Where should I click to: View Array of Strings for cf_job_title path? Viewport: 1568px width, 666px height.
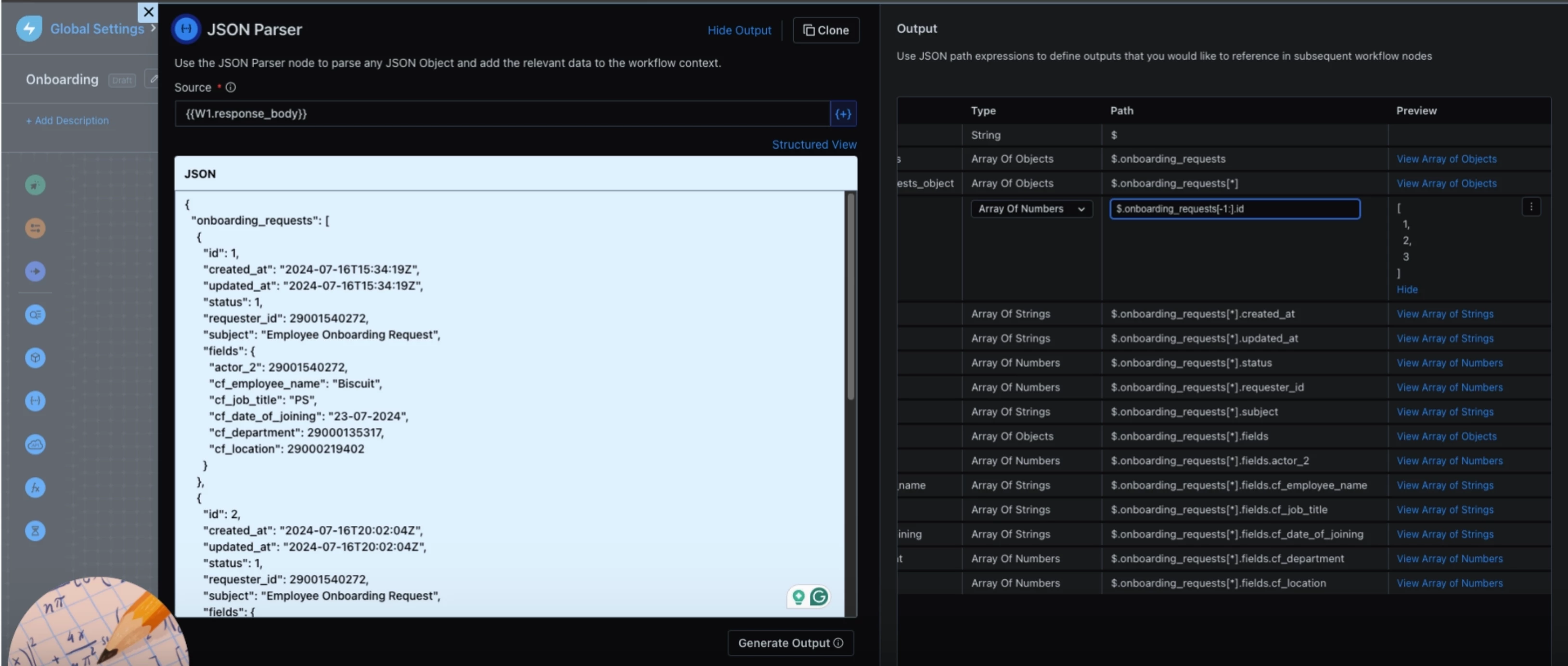1444,510
